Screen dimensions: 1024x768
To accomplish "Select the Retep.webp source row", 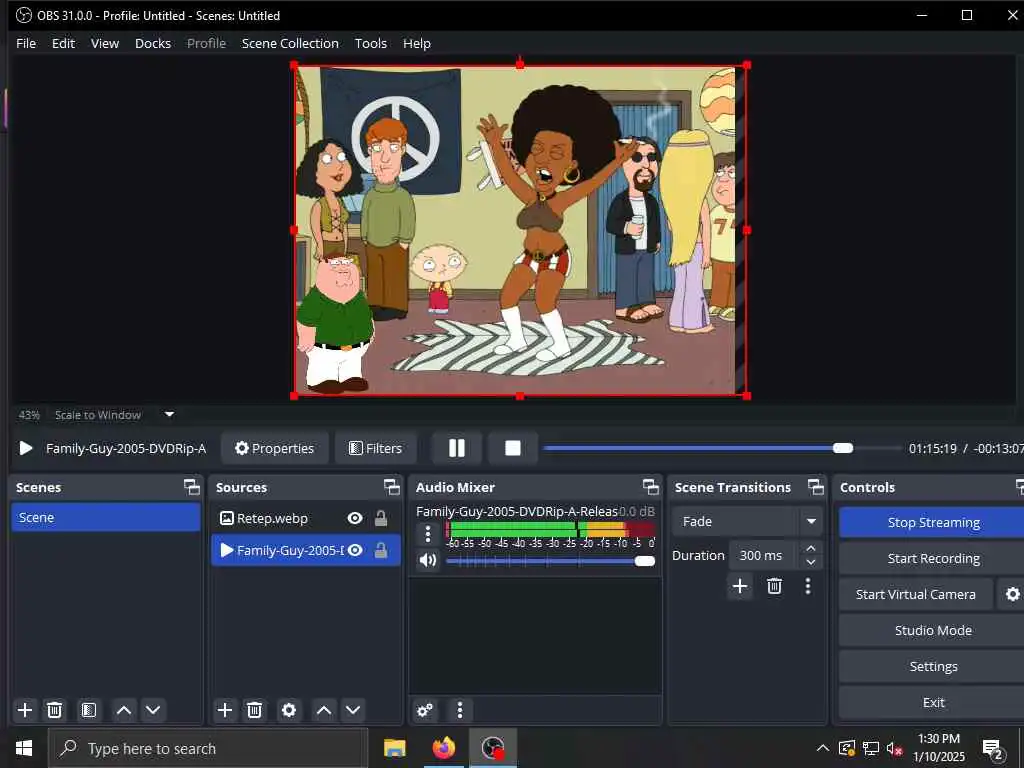I will (x=306, y=519).
